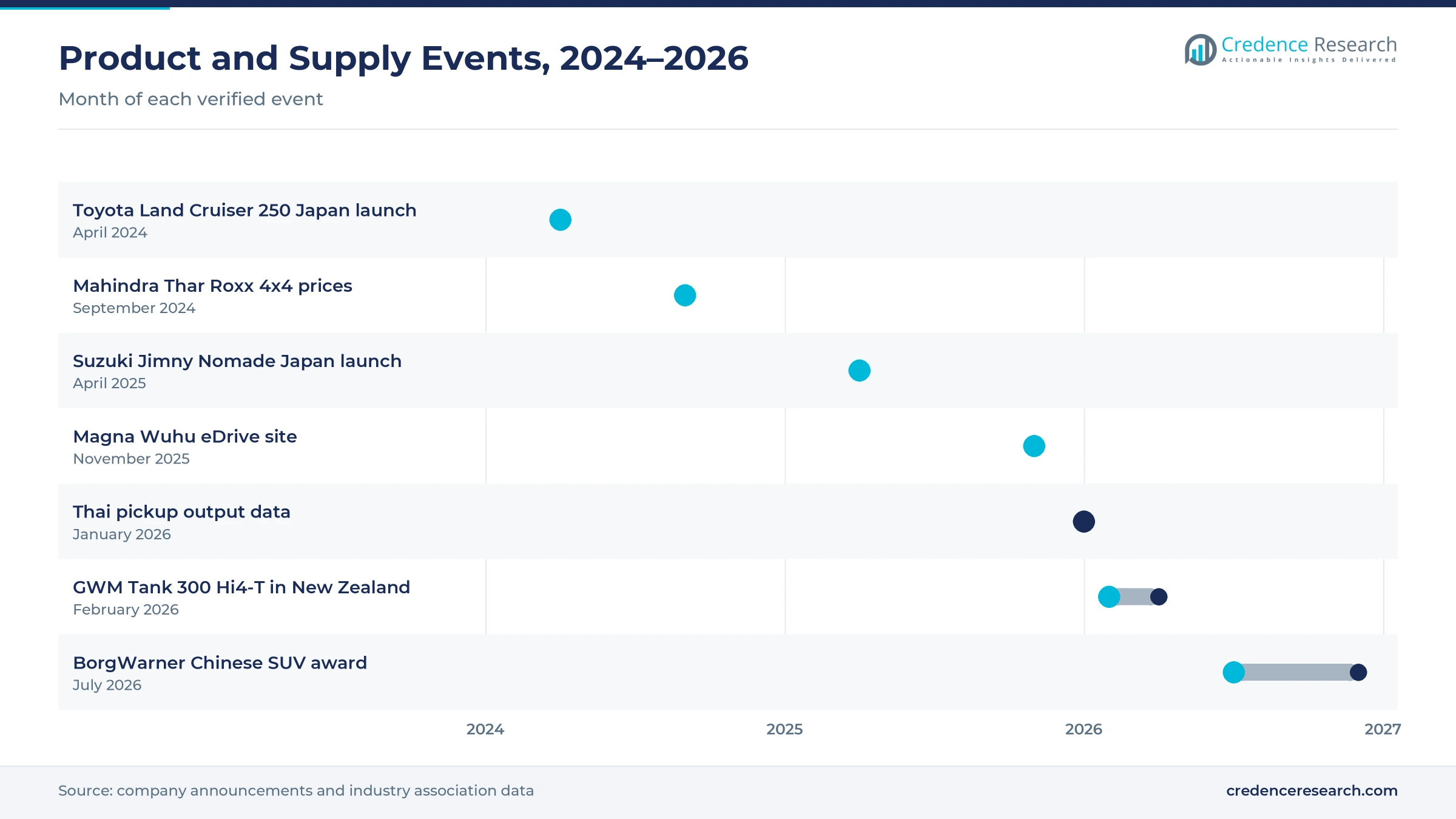The height and width of the screenshot is (819, 1456).
Task: Click the 'January 2026' date text
Action: tap(121, 534)
